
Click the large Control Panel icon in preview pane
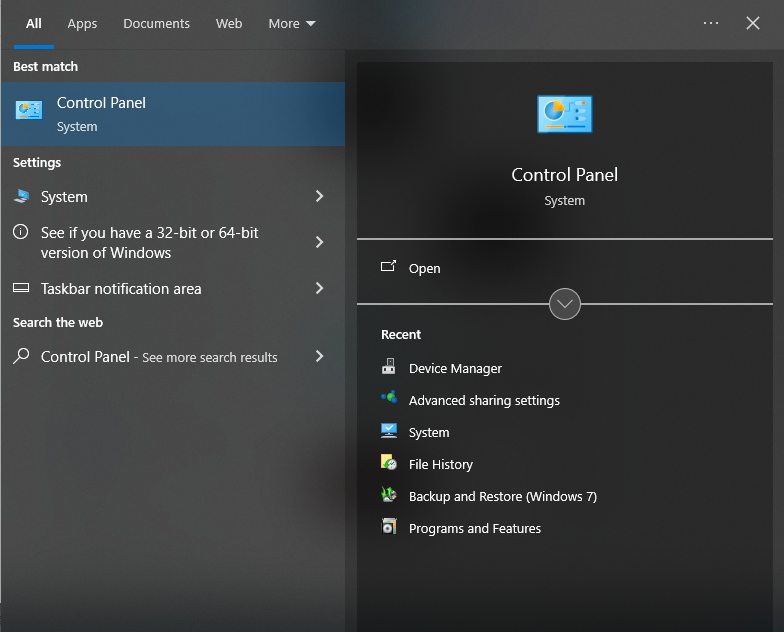[x=564, y=114]
